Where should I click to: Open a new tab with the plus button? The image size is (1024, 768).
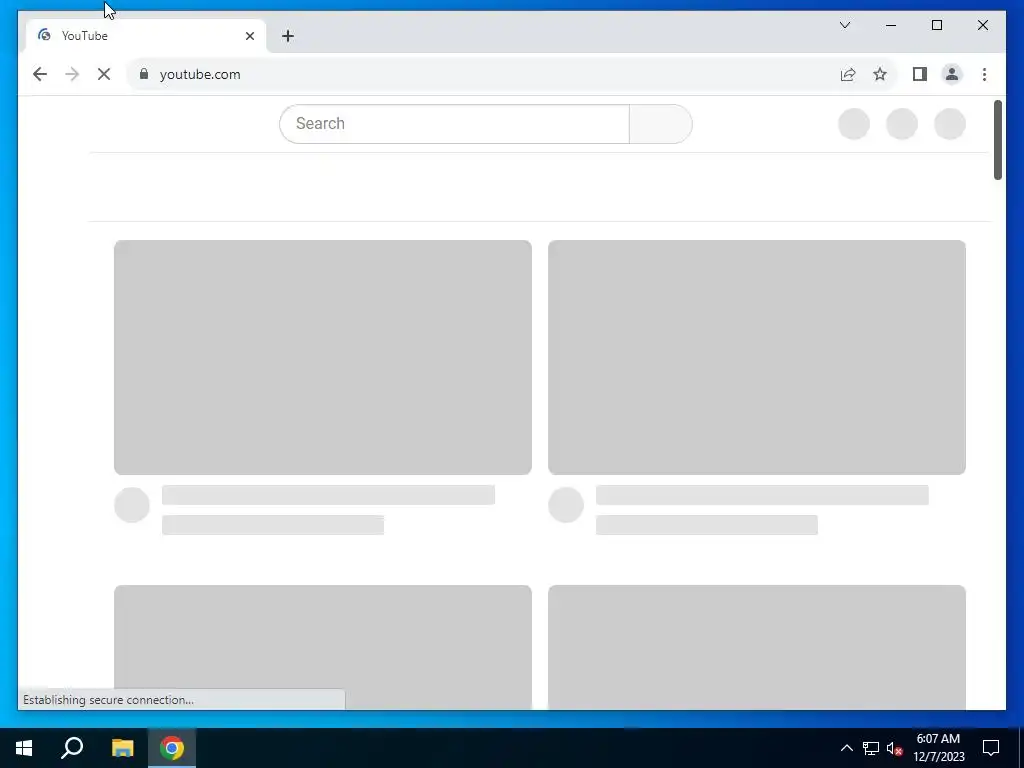pyautogui.click(x=288, y=36)
